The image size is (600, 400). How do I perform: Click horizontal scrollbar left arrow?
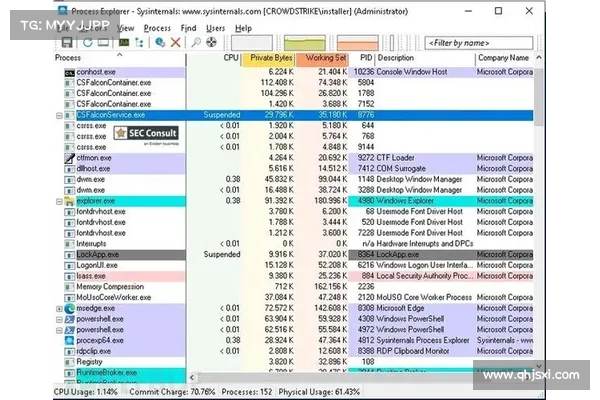tap(192, 377)
